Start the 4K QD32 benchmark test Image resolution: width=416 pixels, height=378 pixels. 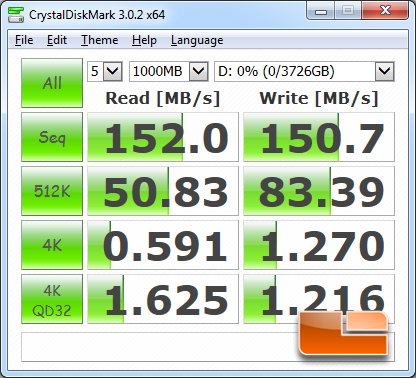tap(52, 299)
